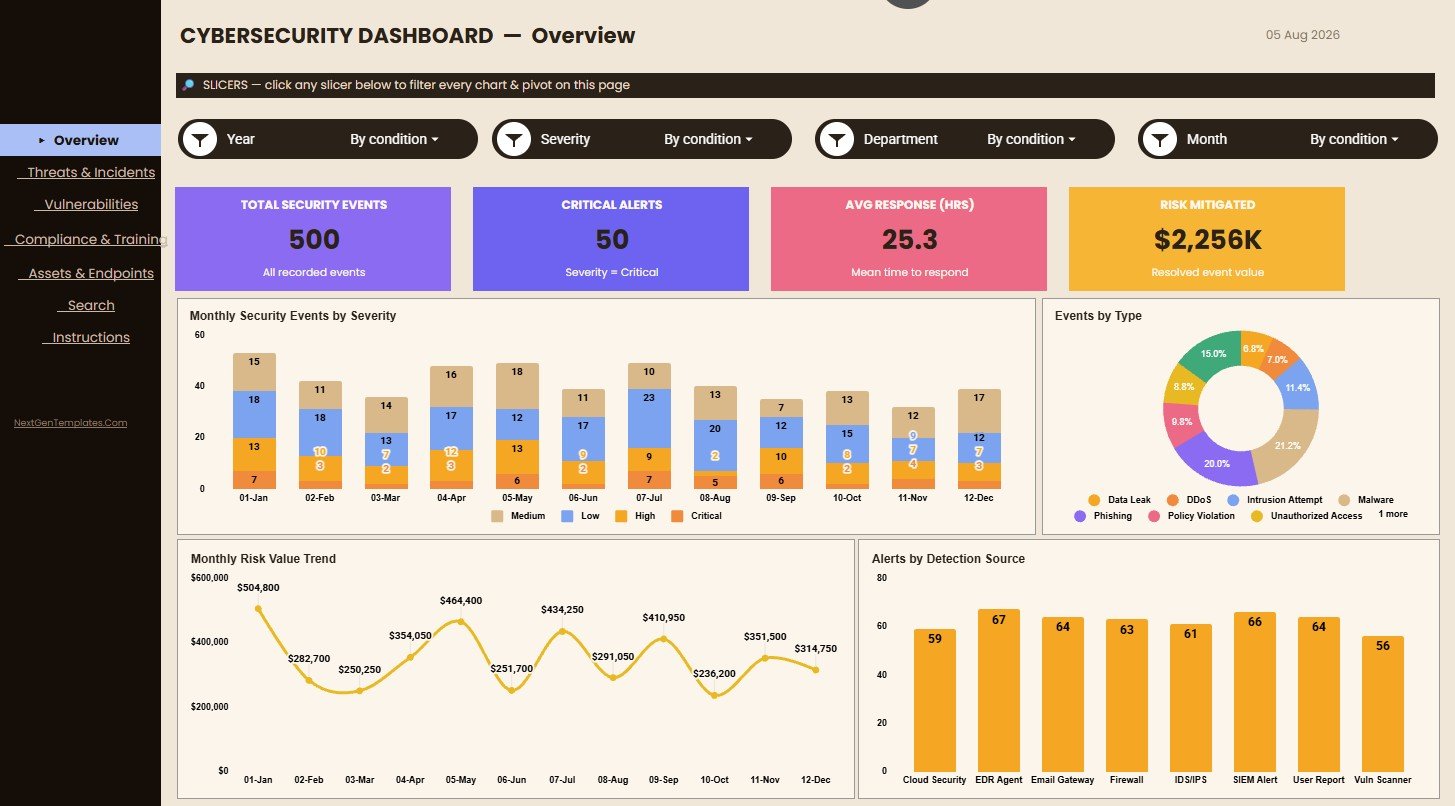This screenshot has width=1455, height=806.
Task: Click the magnifier icon in SLICERS banner
Action: (x=187, y=85)
